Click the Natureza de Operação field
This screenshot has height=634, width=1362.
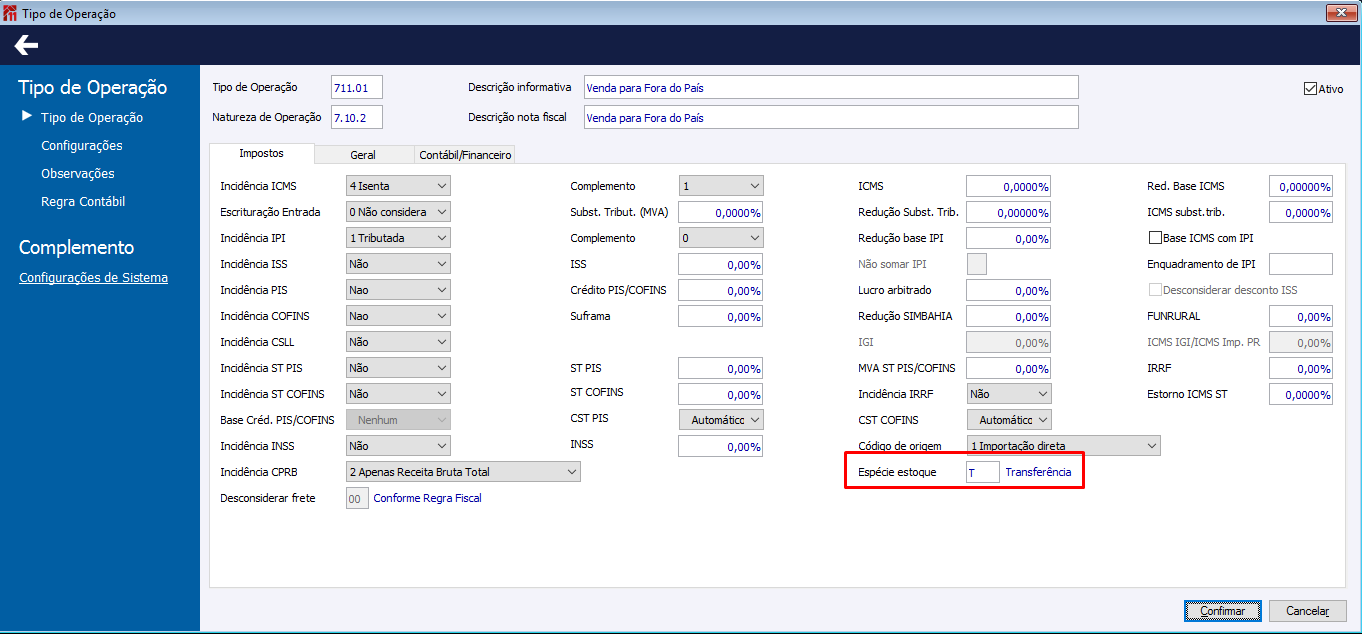357,118
